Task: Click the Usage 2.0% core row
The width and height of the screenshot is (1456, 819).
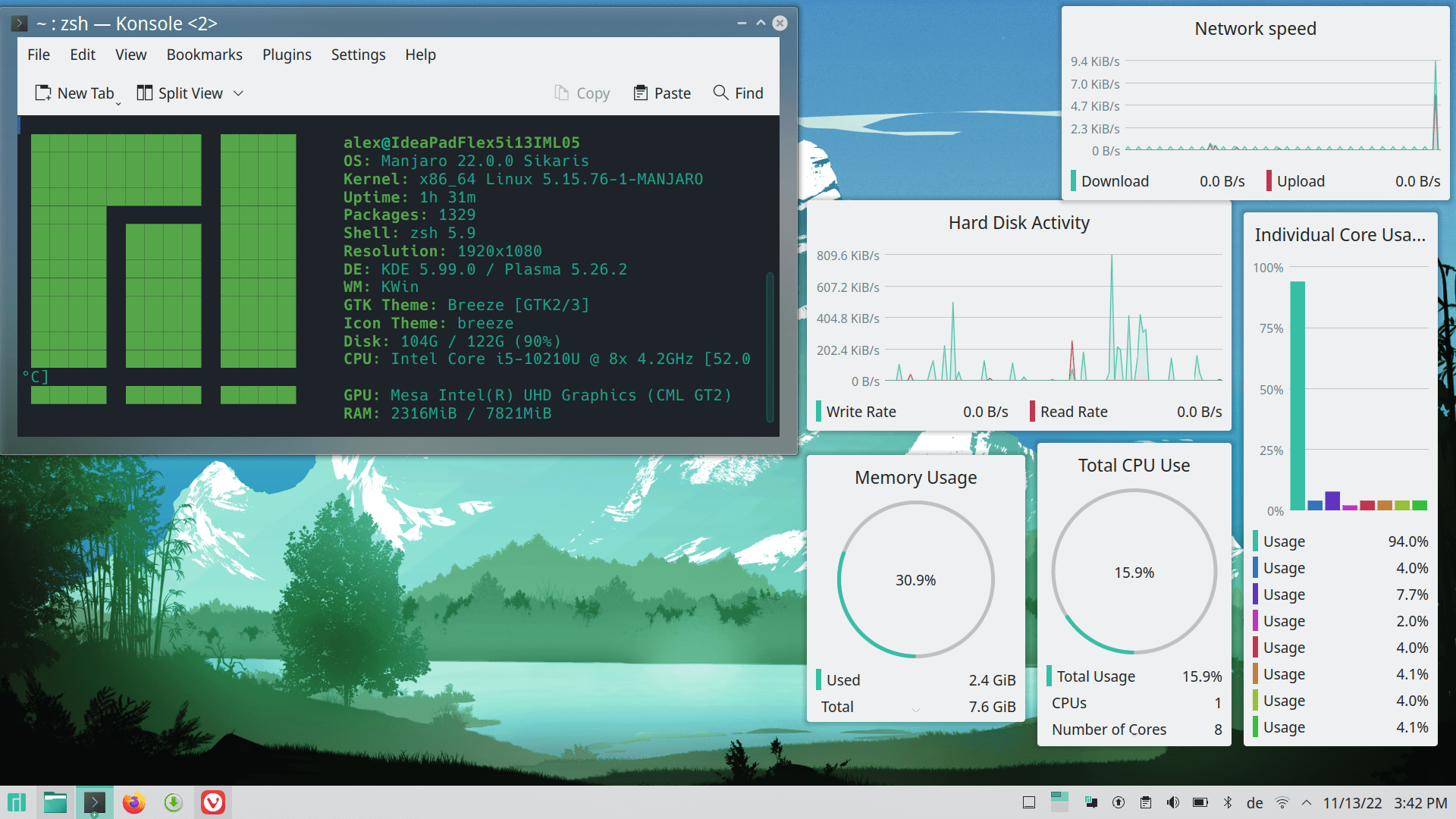Action: (x=1341, y=621)
